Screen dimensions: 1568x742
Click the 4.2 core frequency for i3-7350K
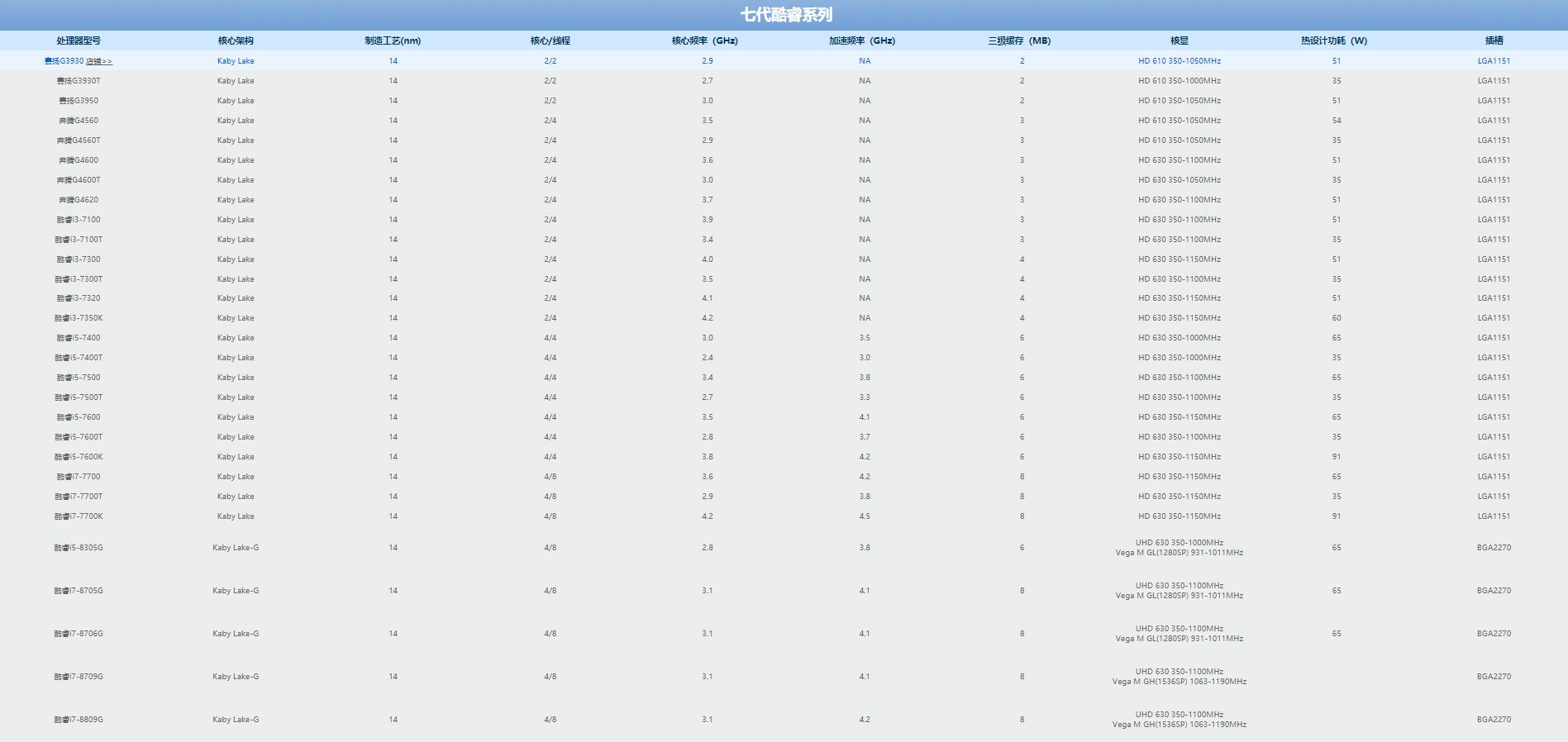(708, 318)
